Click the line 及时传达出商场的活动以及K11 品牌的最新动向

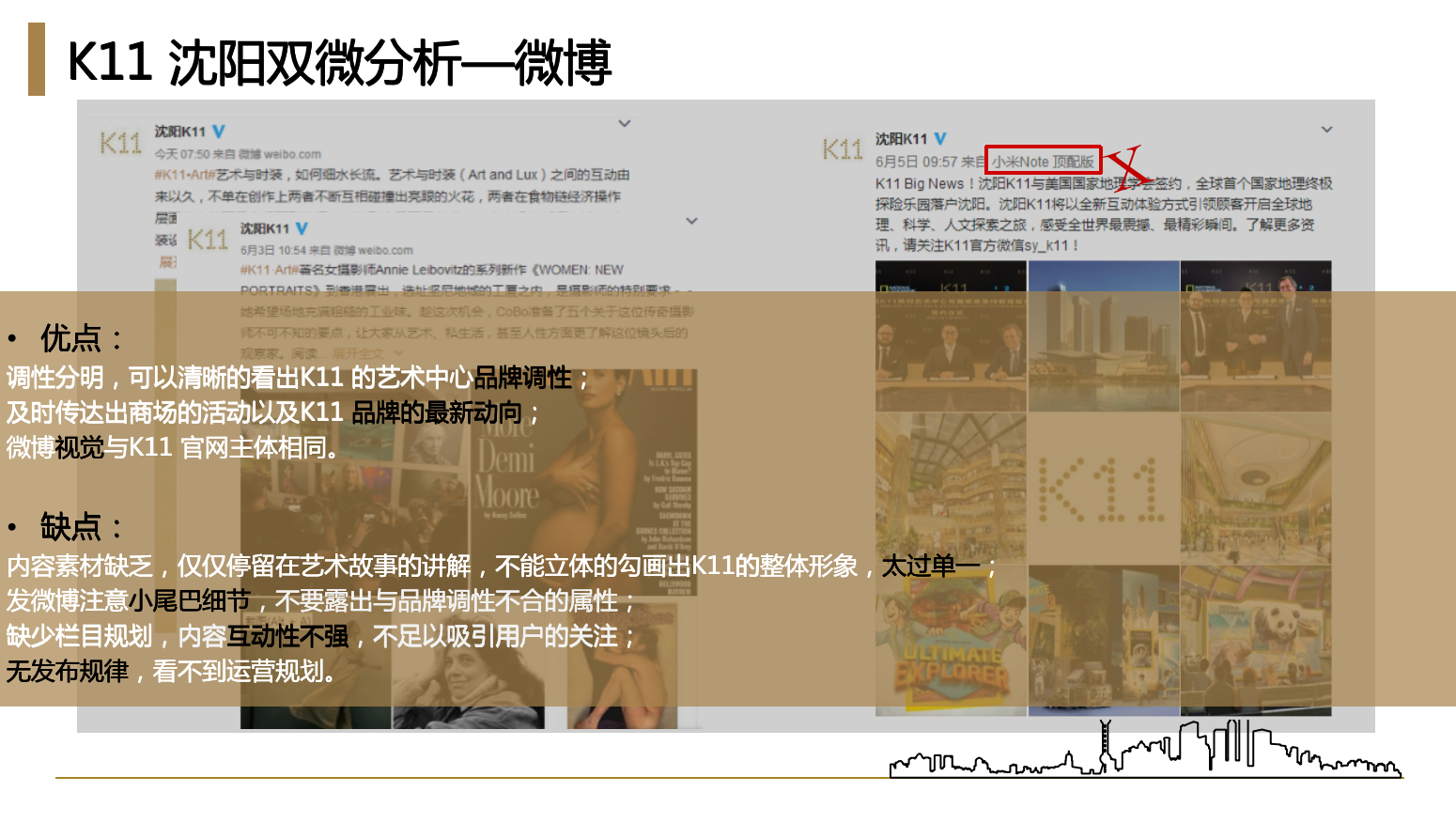tap(274, 412)
